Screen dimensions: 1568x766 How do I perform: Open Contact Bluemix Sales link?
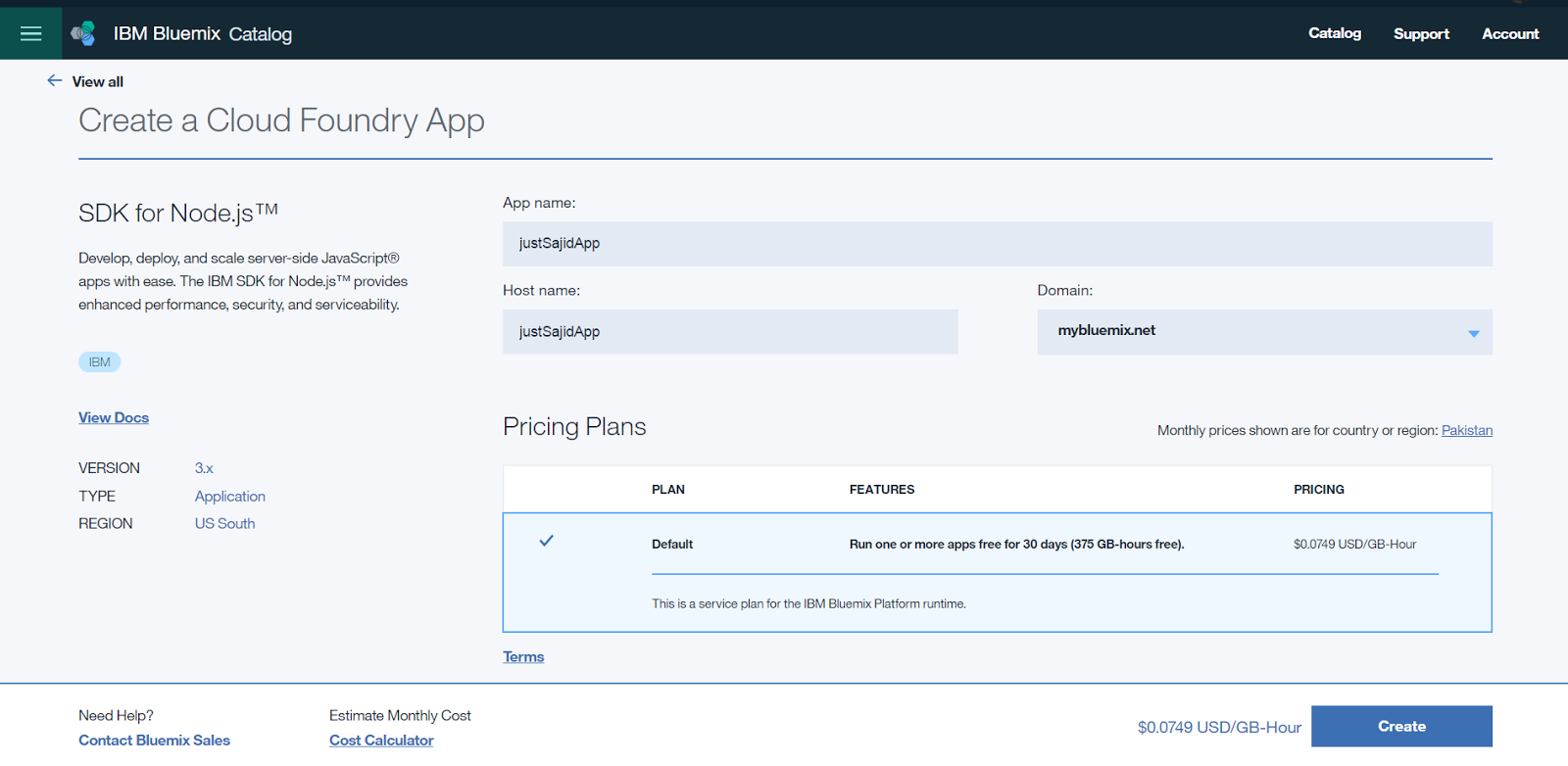click(154, 741)
